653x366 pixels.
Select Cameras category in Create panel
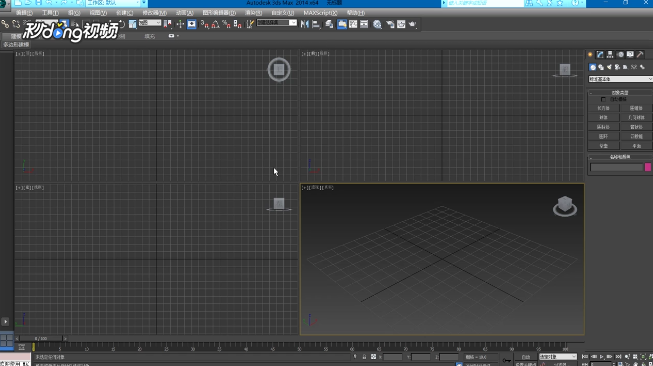coord(617,67)
